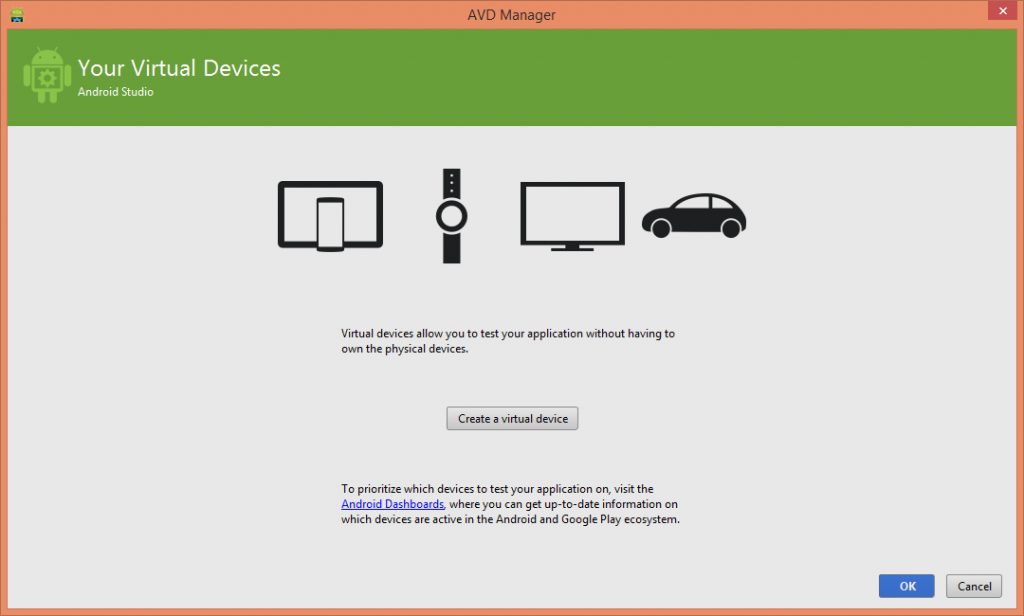This screenshot has width=1024, height=616.
Task: Click the 'Your Virtual Devices' heading
Action: coord(179,68)
